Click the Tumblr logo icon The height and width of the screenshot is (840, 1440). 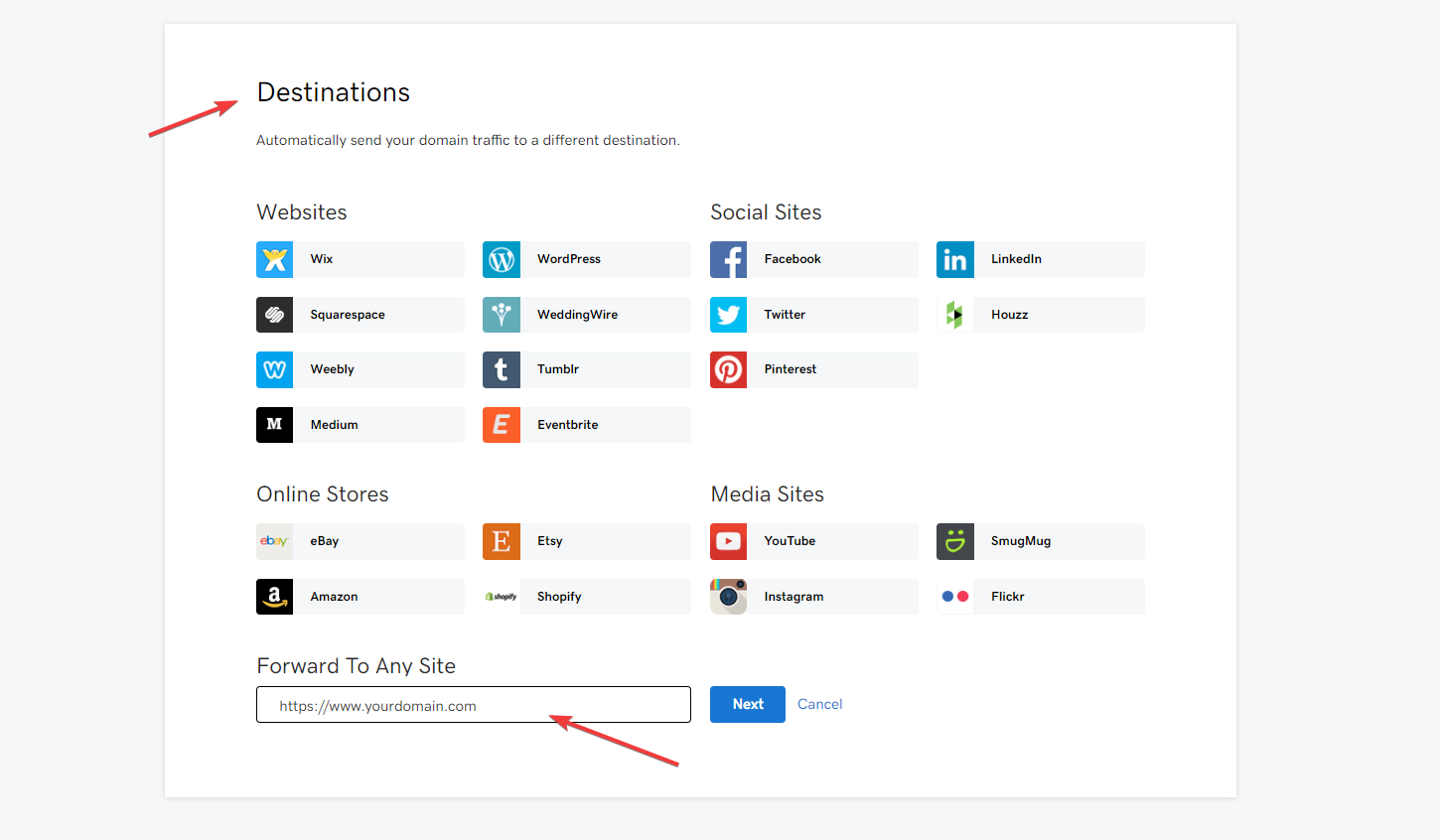pos(502,369)
